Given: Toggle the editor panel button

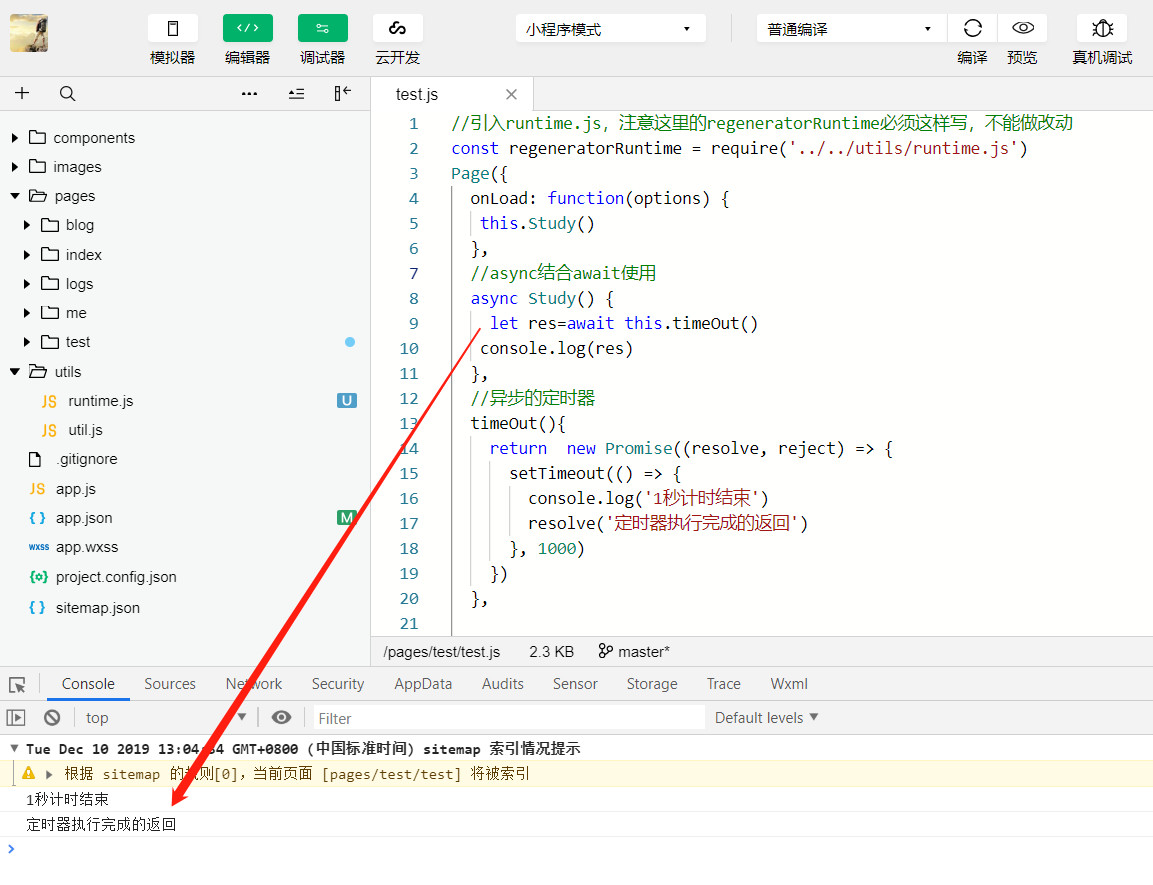Looking at the screenshot, I should [x=247, y=29].
